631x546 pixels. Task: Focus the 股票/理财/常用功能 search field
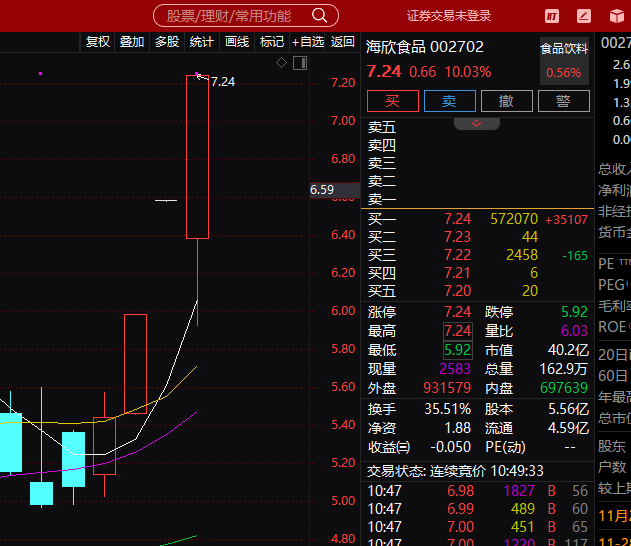coord(246,16)
